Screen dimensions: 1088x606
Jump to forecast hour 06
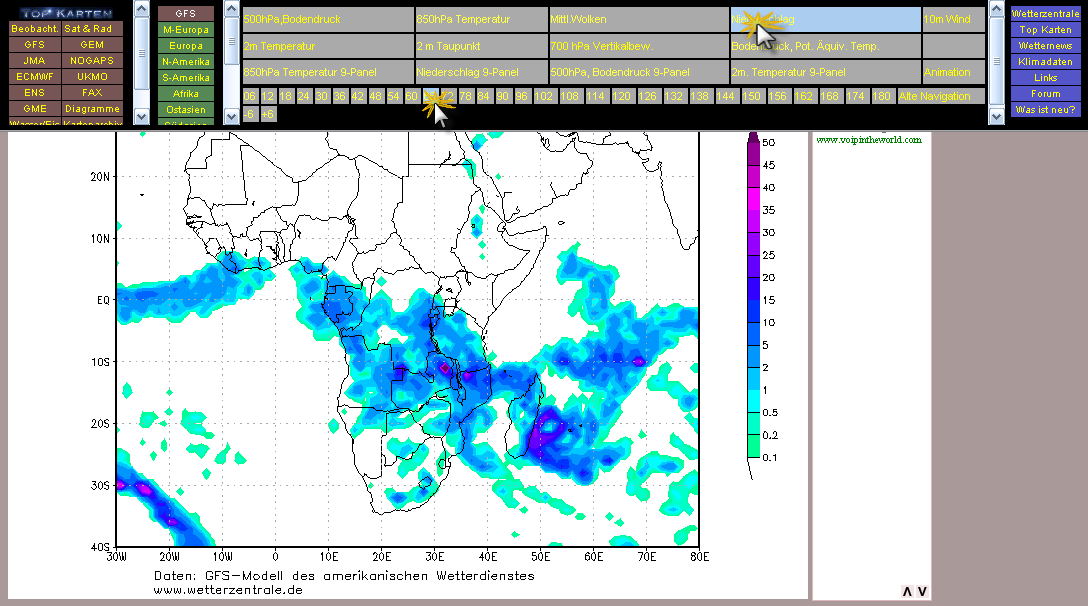[250, 96]
